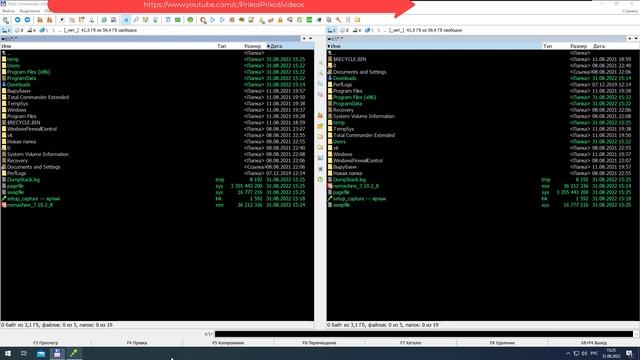This screenshot has height=360, width=640.
Task: Click the green clock icon in the middle vertical bar
Action: click(320, 180)
